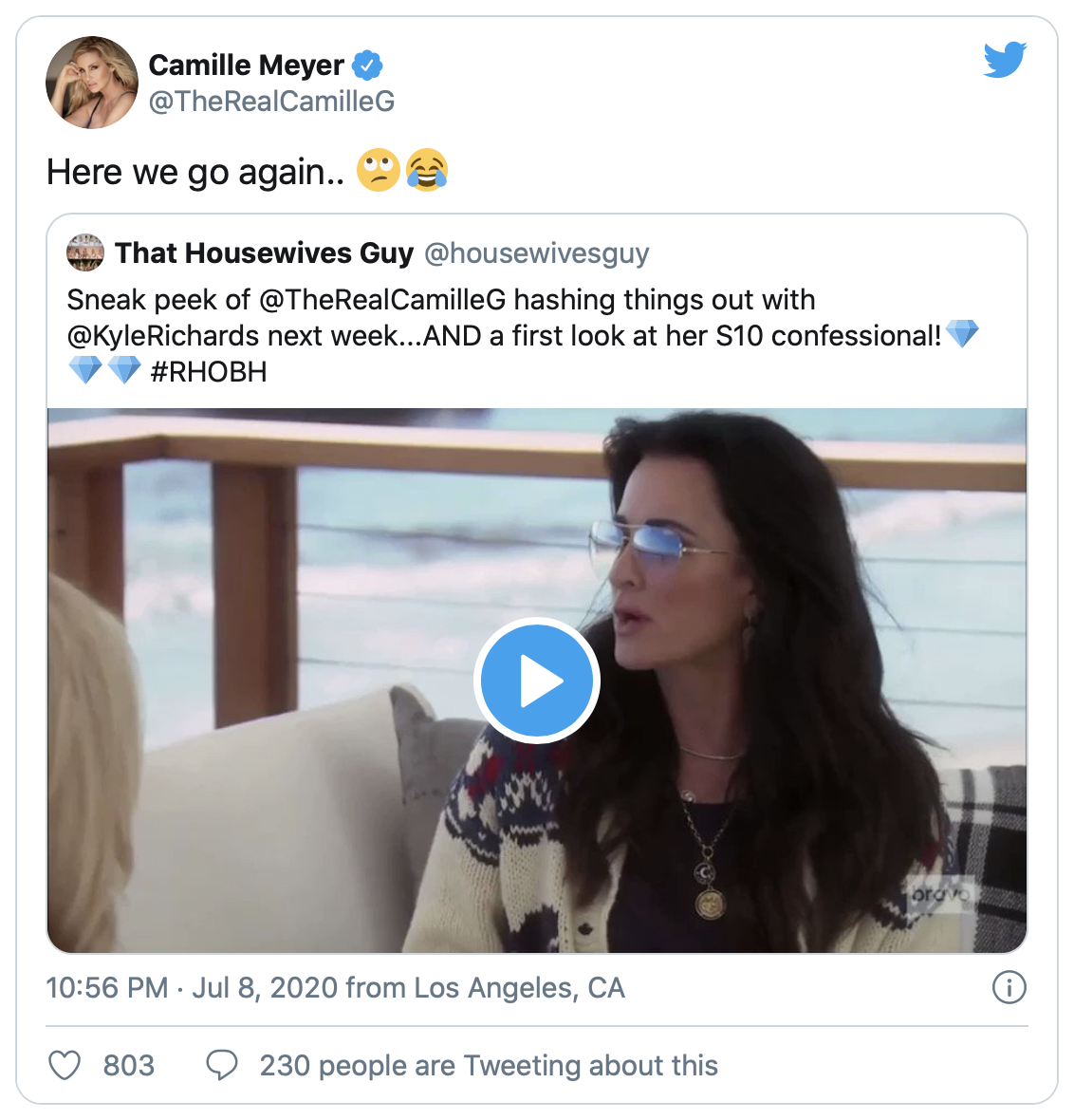
Task: Open the #RHOBH hashtag
Action: click(209, 371)
